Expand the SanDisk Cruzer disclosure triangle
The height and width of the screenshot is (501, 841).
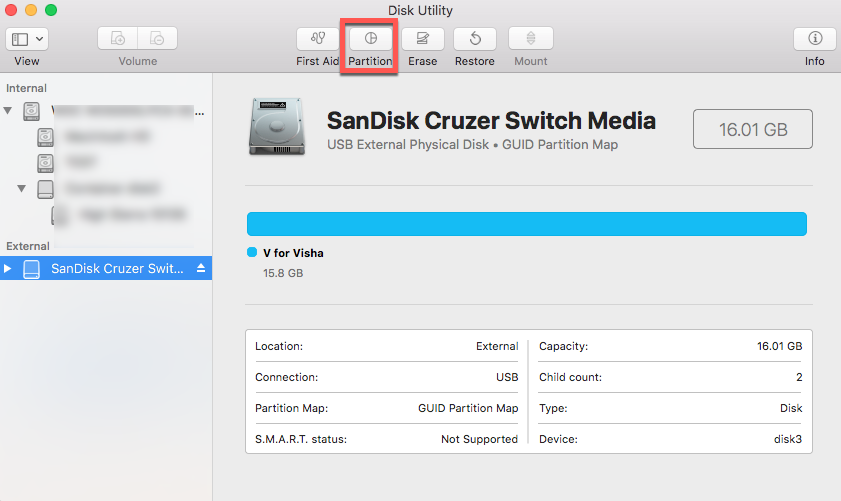(8, 268)
